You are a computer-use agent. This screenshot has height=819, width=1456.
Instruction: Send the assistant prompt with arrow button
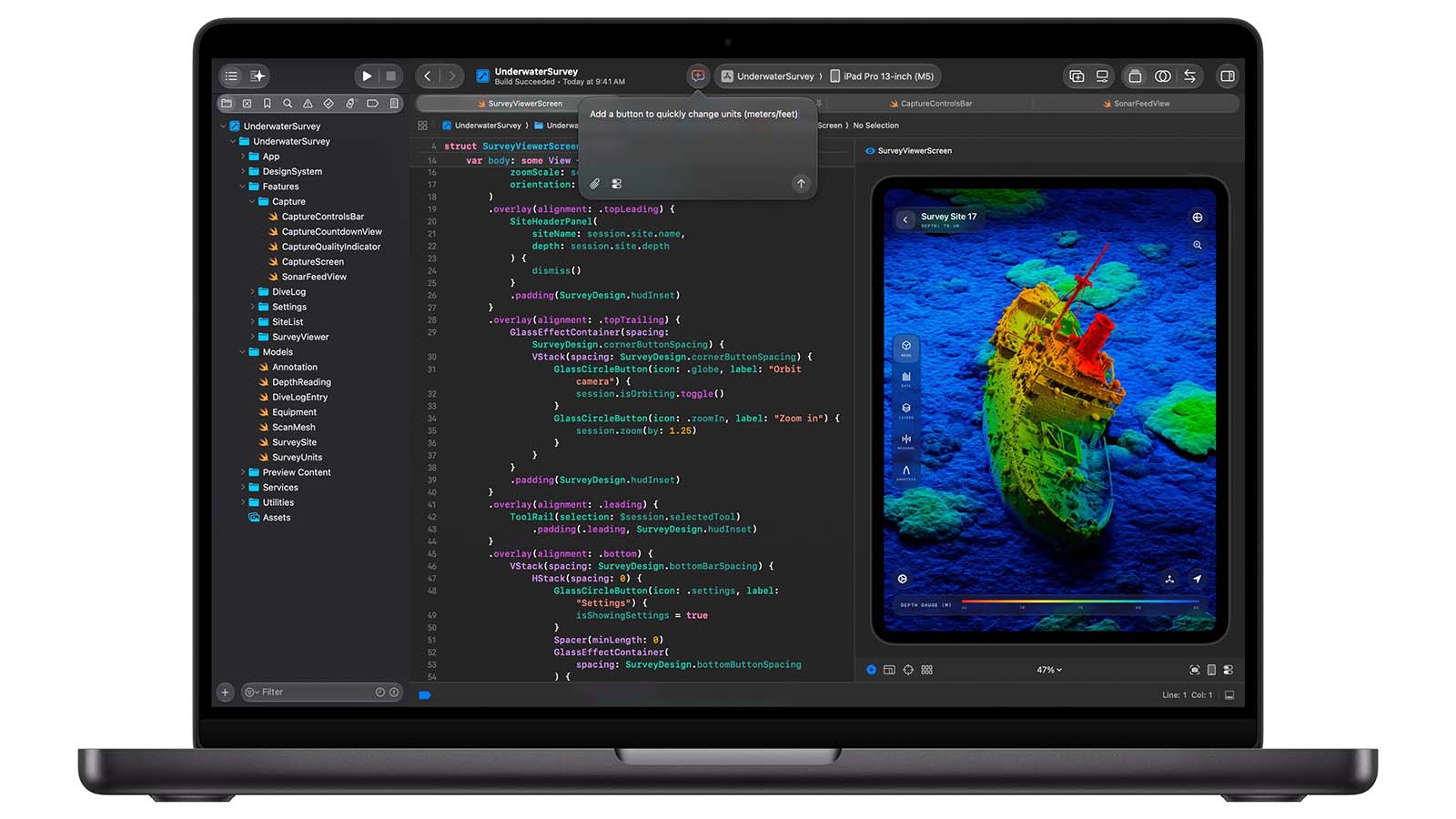coord(801,184)
